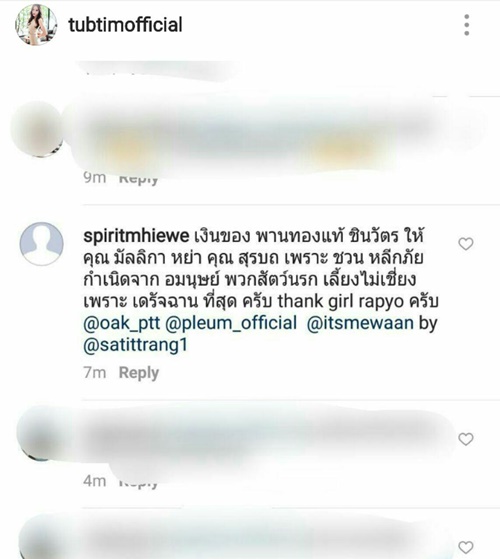500x559 pixels.
Task: Select the 4m timestamp
Action: tap(95, 481)
